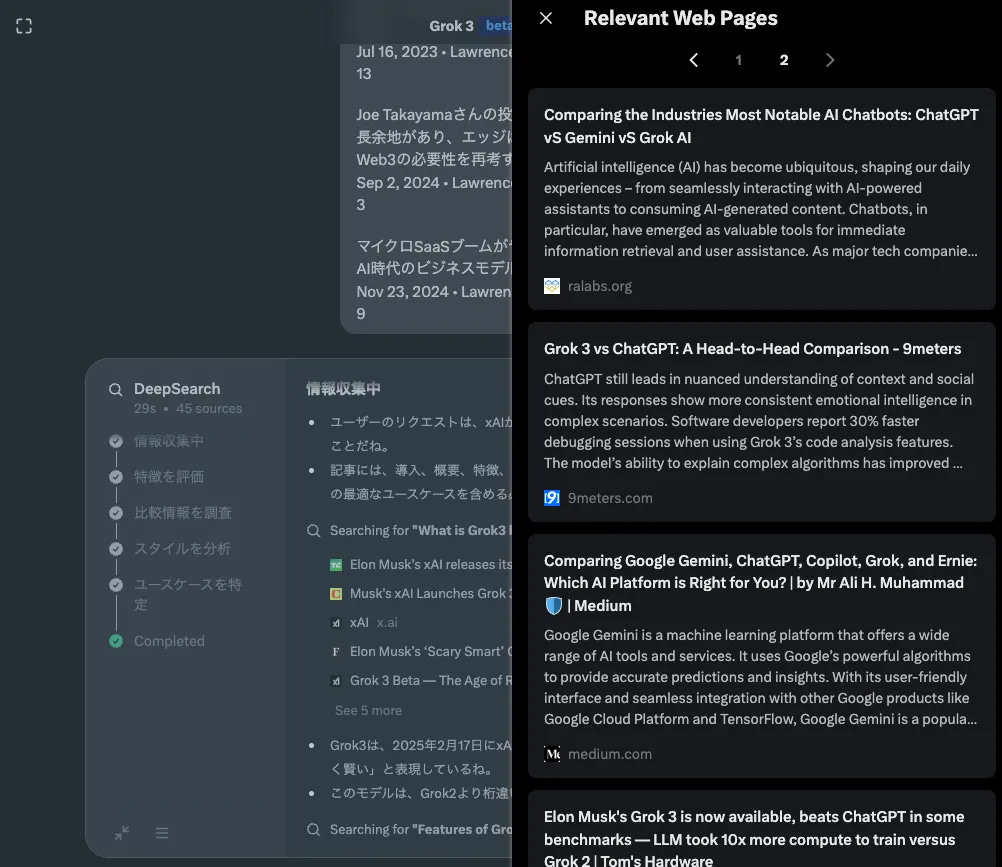
Task: Click the 9meters.com favicon
Action: (x=552, y=498)
